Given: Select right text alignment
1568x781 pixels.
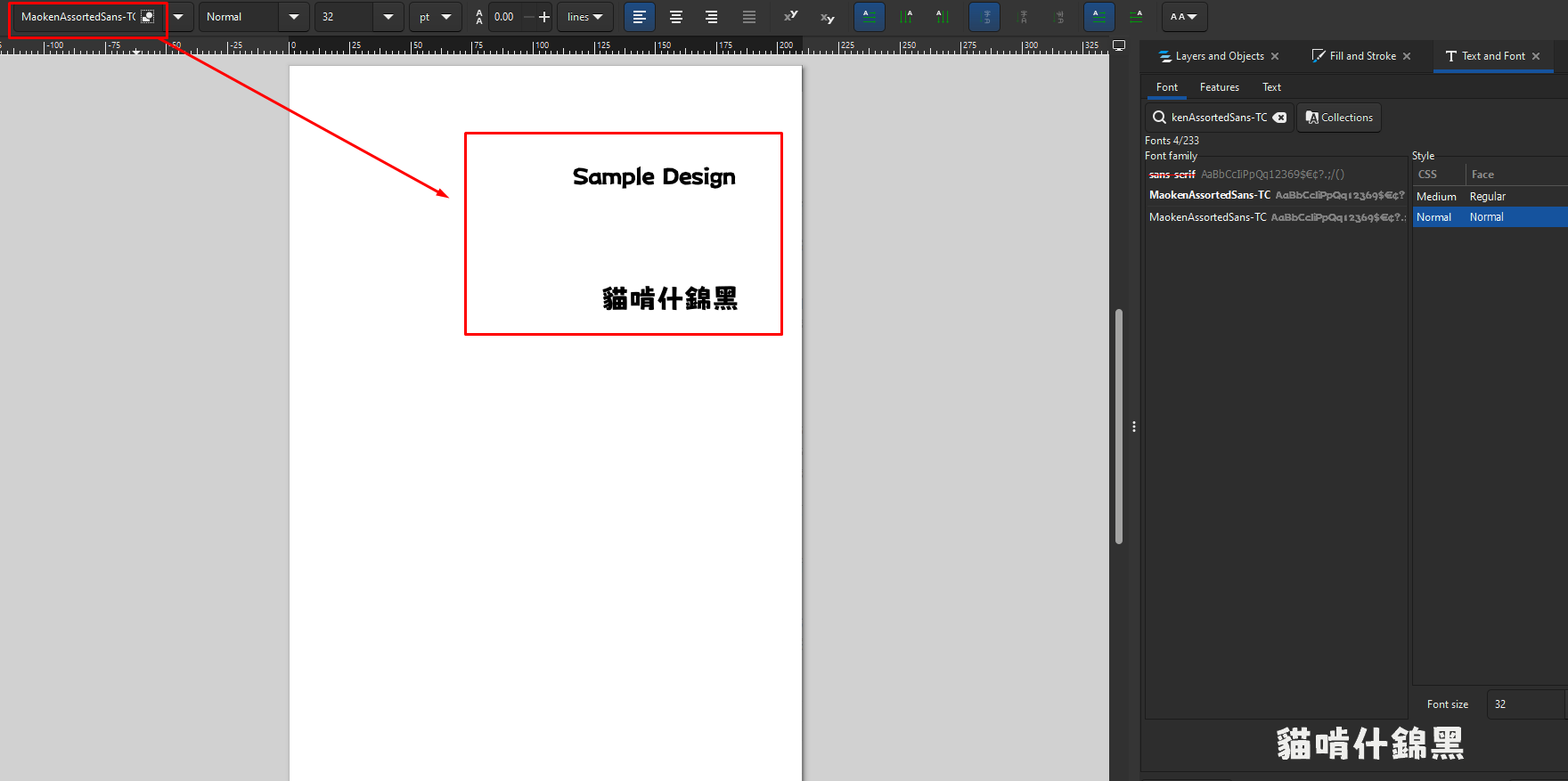Looking at the screenshot, I should [x=711, y=17].
